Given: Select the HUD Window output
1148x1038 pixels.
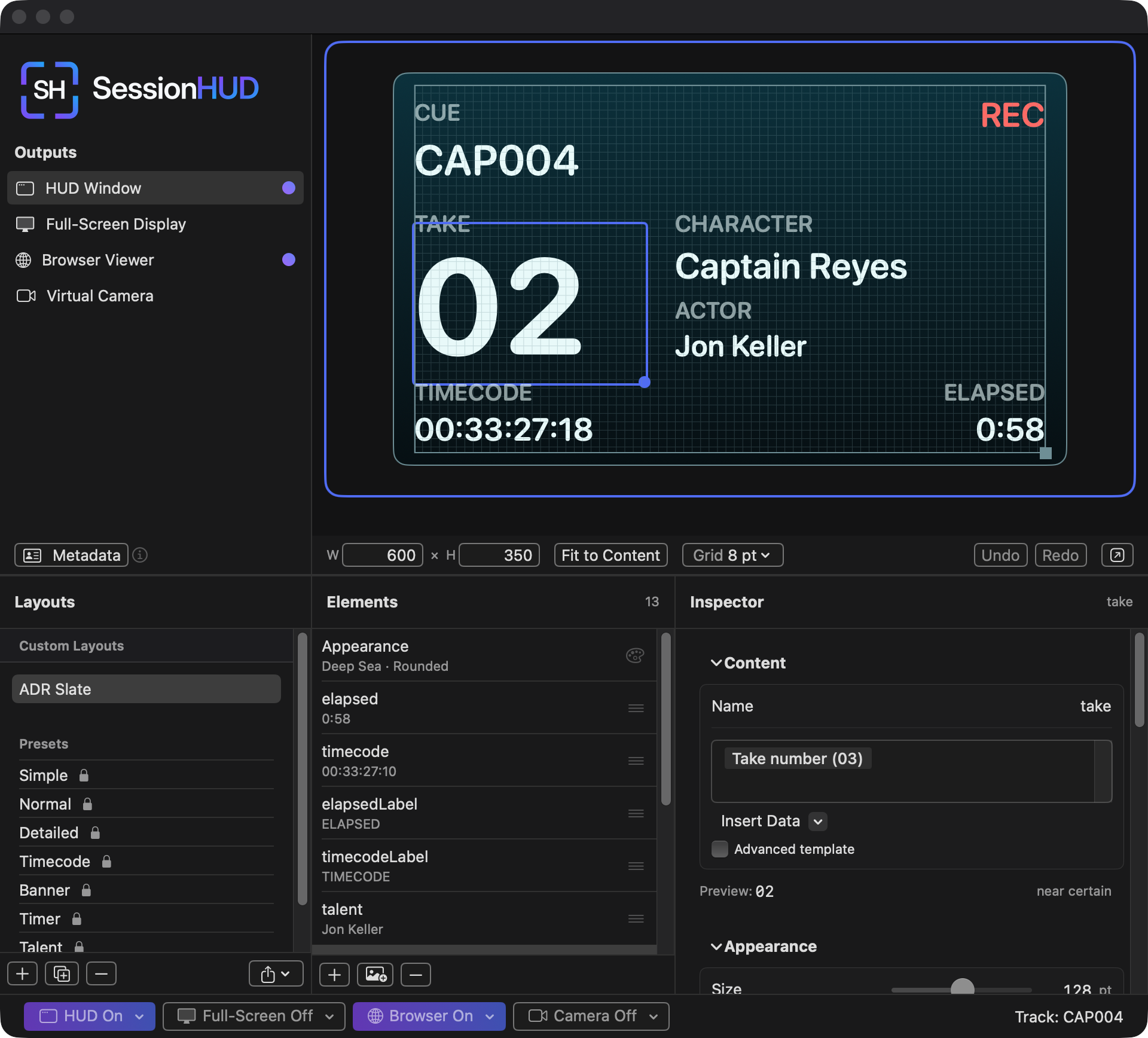Looking at the screenshot, I should click(155, 188).
